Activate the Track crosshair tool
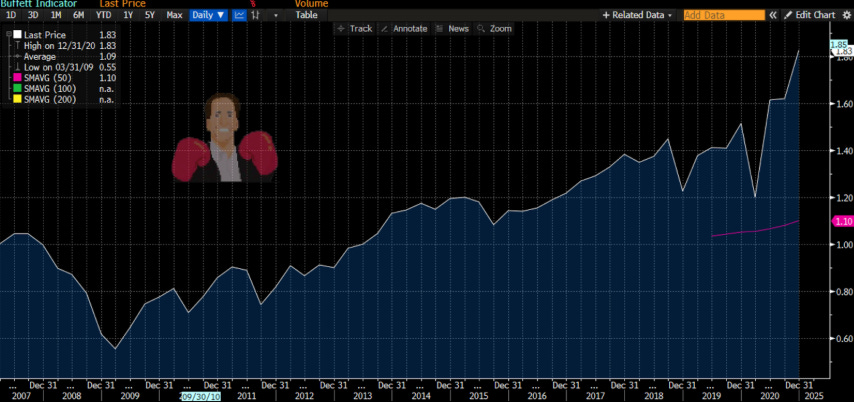Screen dimensions: 854x402 [x=355, y=28]
